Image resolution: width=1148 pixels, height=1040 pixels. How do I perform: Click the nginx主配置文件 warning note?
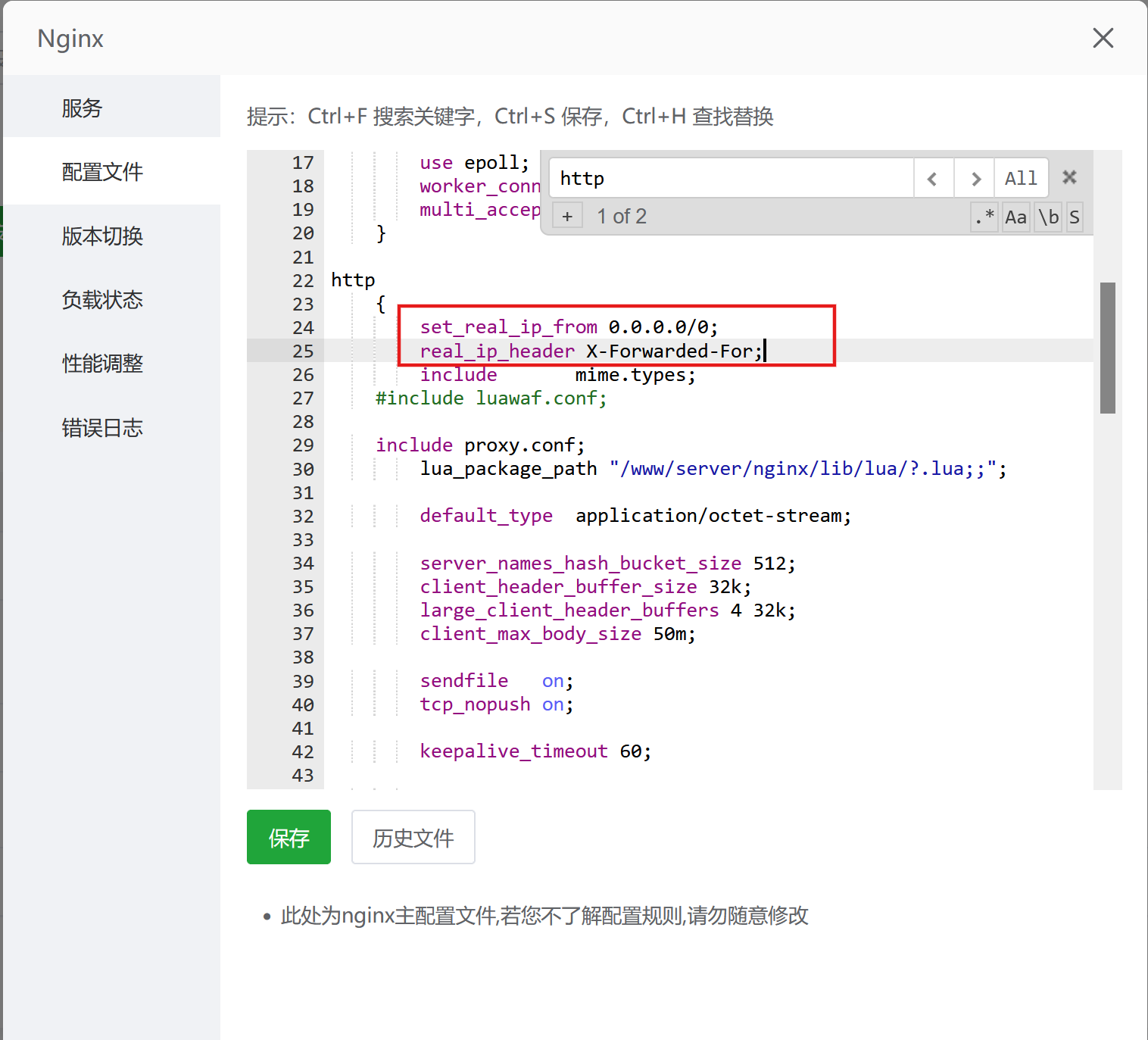544,916
